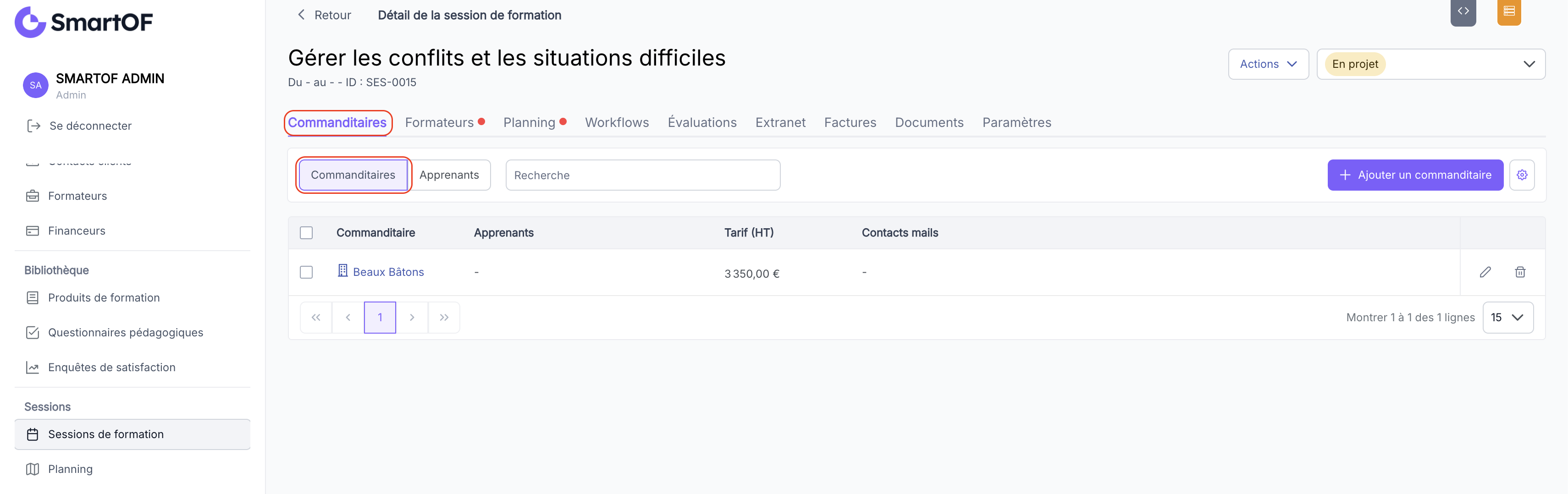The height and width of the screenshot is (494, 1568).
Task: Go to last page of the table
Action: pos(444,318)
